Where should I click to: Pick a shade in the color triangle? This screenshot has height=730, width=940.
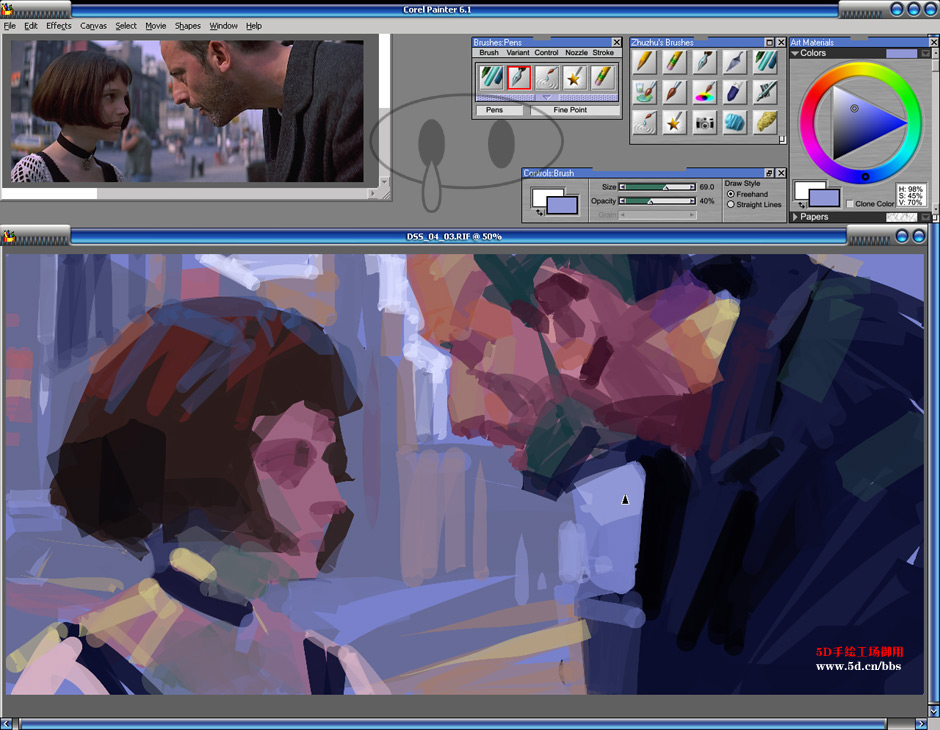(860, 123)
